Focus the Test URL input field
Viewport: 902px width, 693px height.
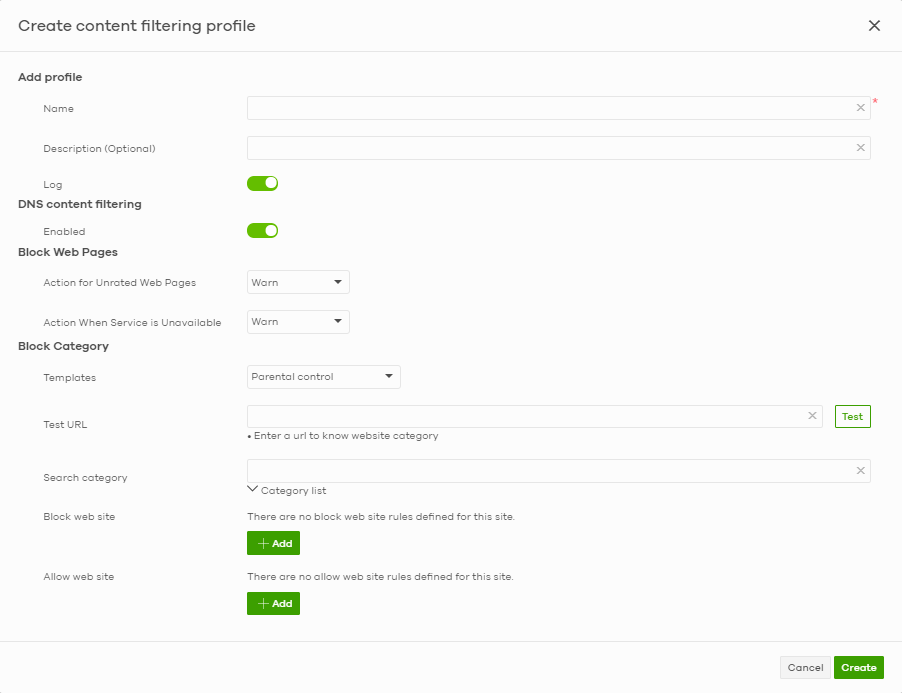[x=527, y=416]
